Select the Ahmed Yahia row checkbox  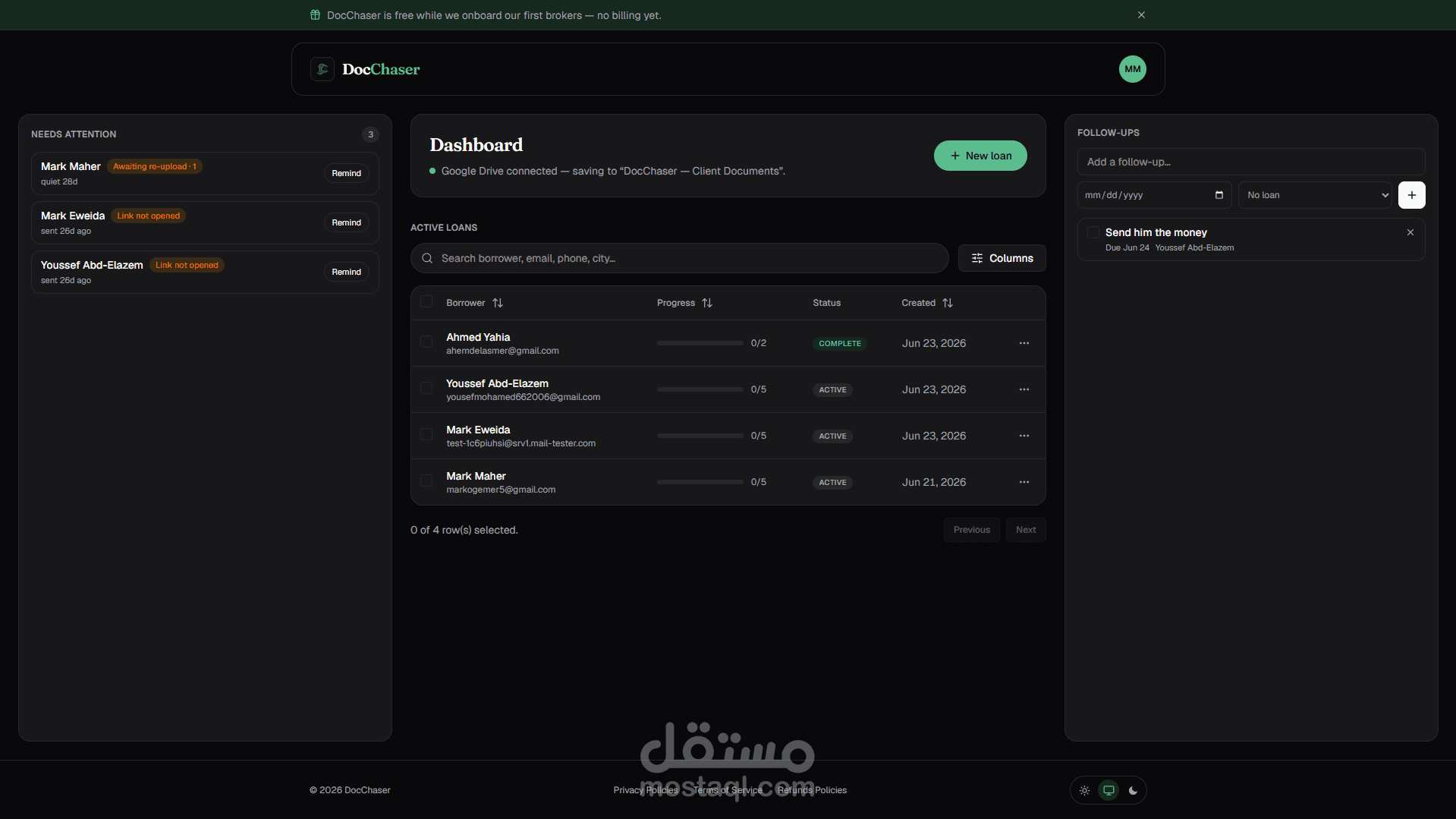point(426,342)
